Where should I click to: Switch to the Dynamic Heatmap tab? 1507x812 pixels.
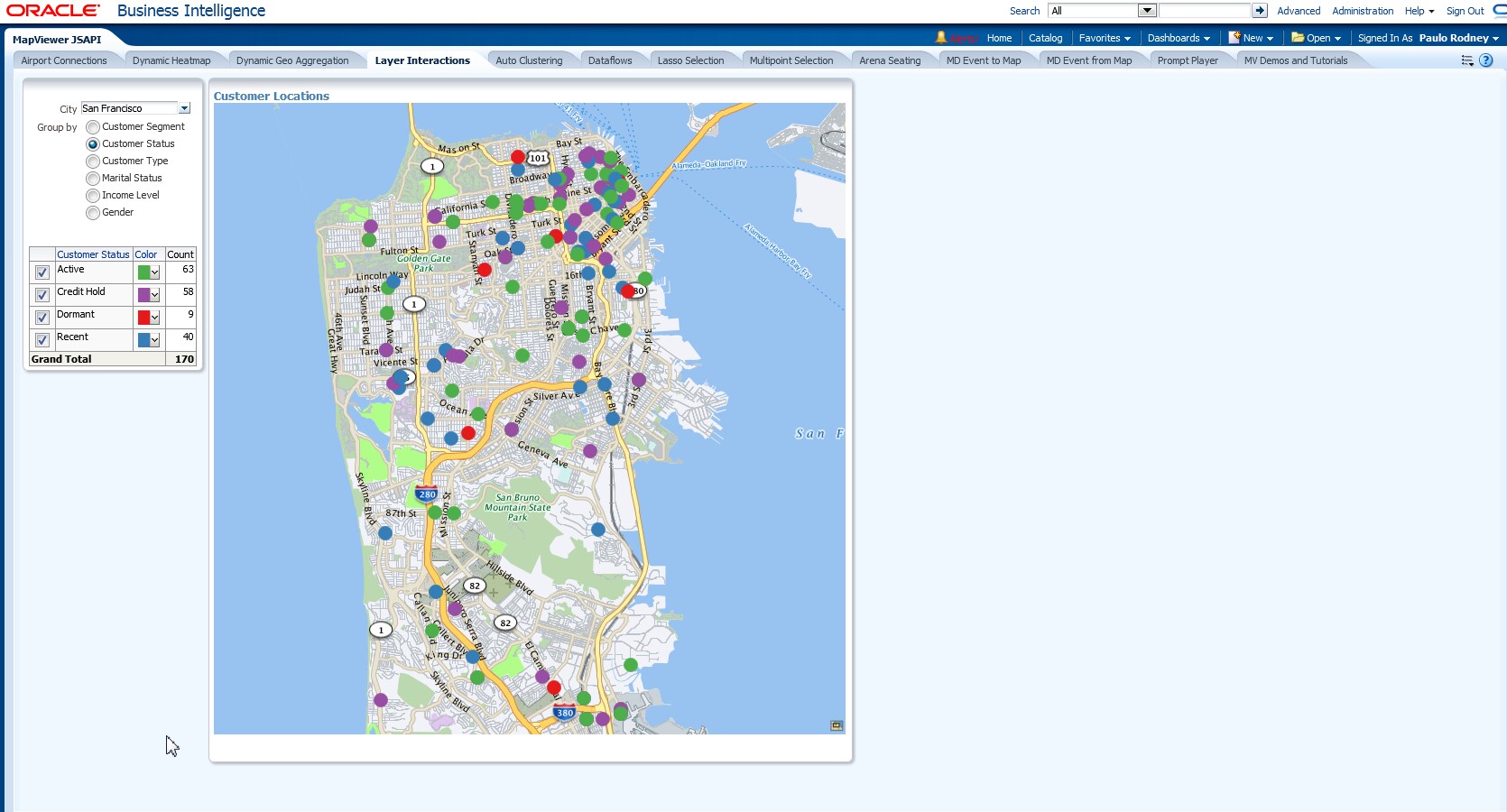pyautogui.click(x=171, y=60)
